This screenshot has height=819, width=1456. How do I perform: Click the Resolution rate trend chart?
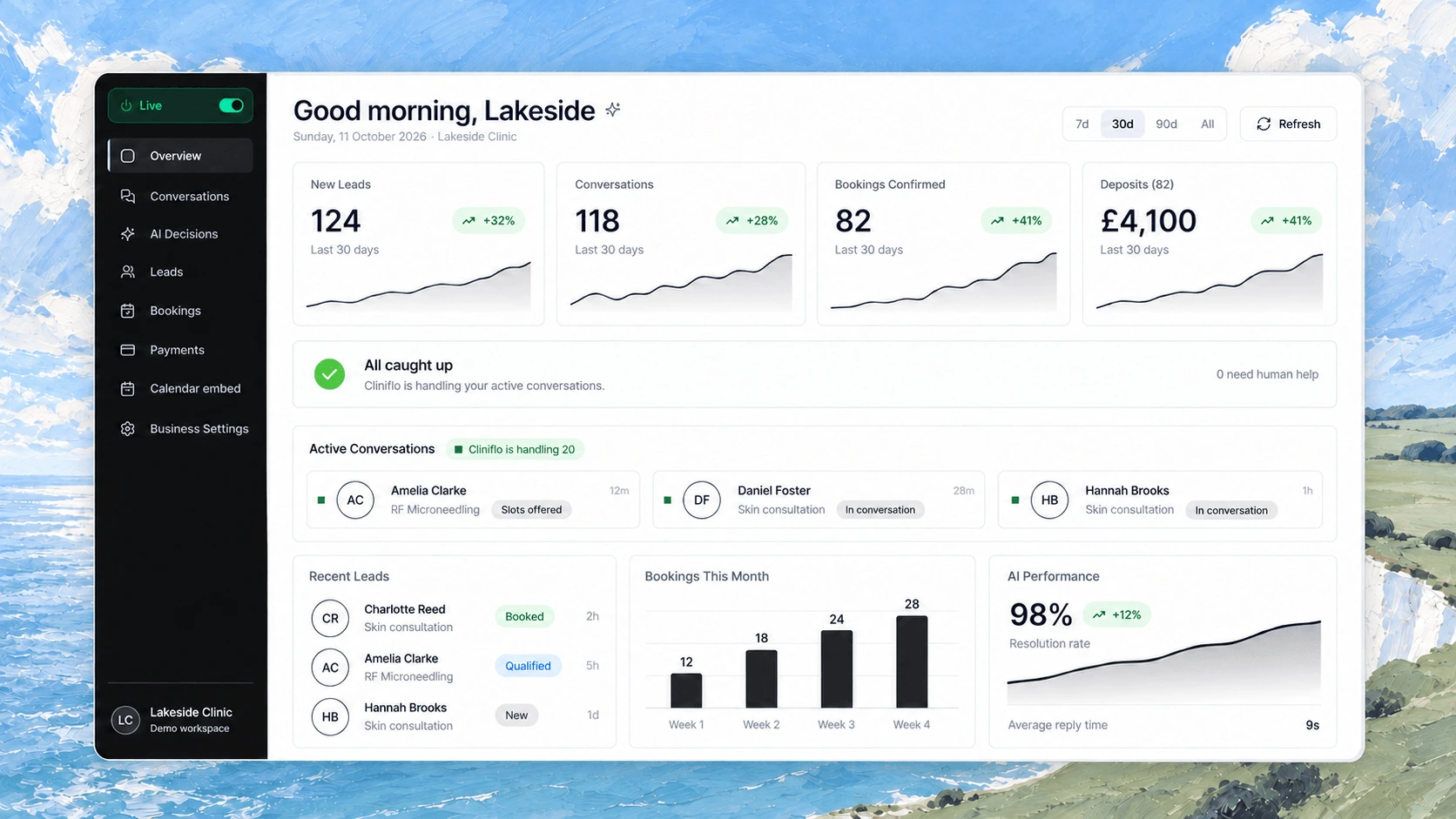[1163, 662]
